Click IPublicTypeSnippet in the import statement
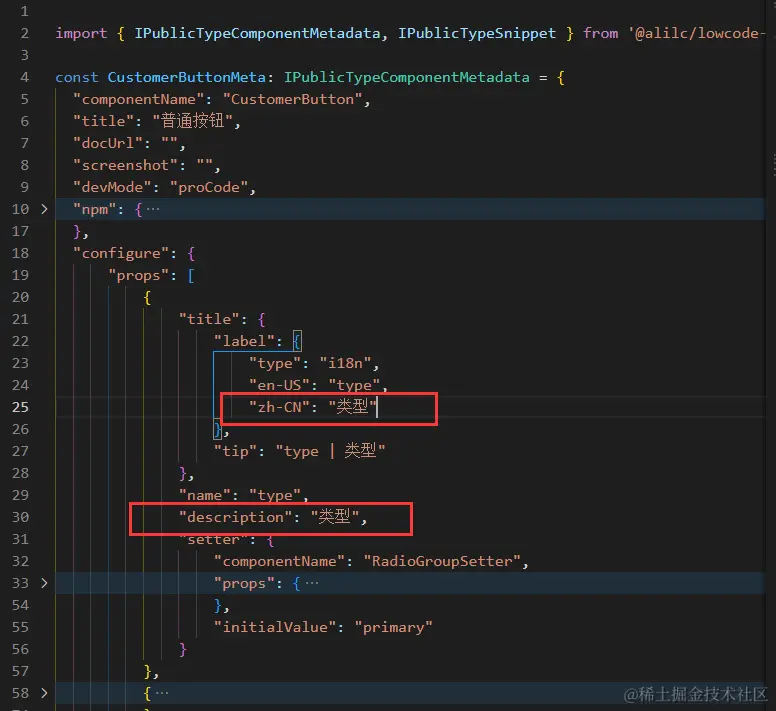The width and height of the screenshot is (776, 711). click(x=477, y=33)
